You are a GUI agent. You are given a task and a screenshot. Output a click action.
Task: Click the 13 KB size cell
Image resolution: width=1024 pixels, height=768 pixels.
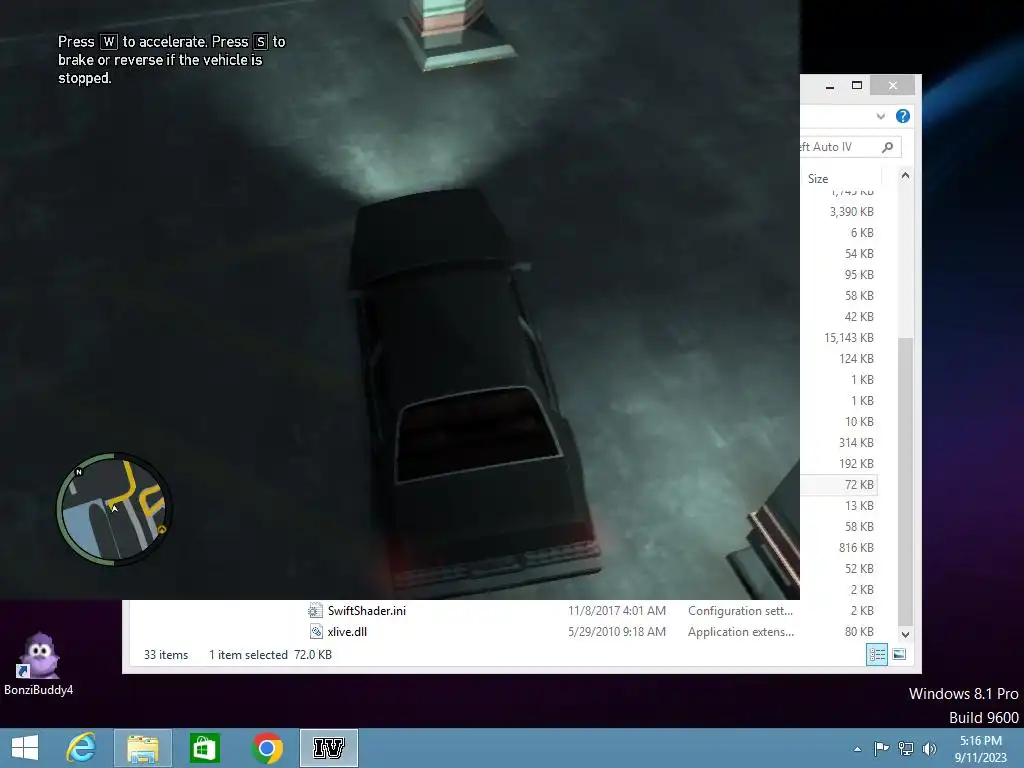coord(859,505)
